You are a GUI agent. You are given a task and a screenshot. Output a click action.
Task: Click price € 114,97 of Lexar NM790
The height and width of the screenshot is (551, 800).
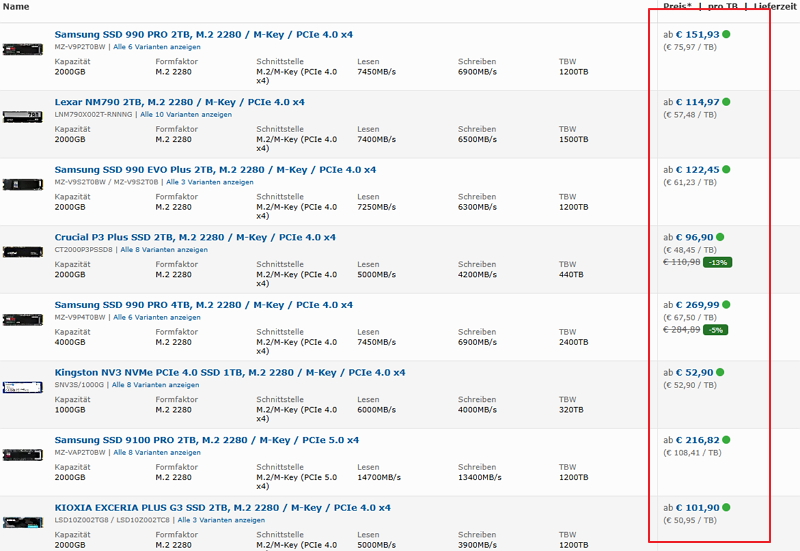(x=697, y=102)
